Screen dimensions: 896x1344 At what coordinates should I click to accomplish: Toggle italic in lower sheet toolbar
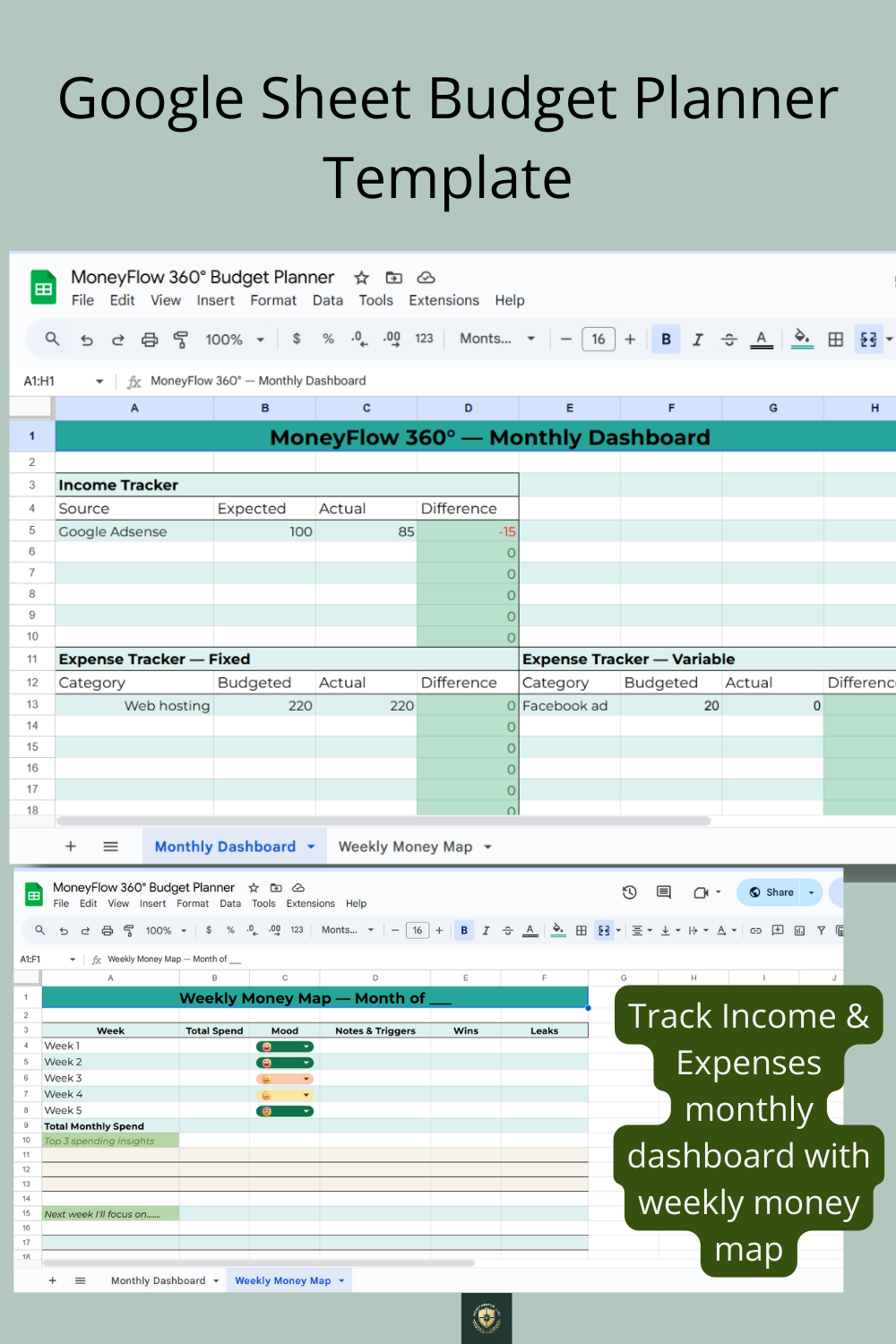coord(486,931)
